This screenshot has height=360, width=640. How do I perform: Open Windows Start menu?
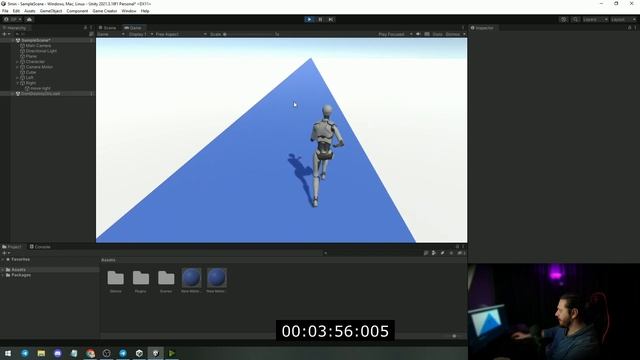[x=8, y=353]
